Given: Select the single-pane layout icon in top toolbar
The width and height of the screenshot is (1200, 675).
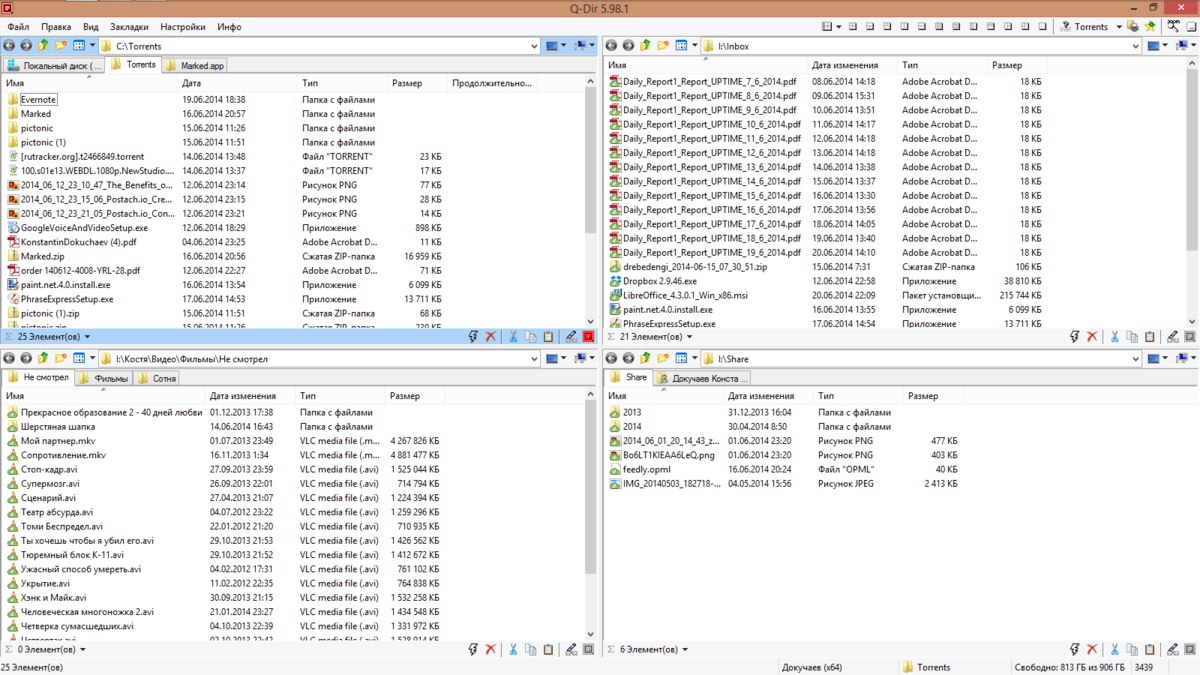Looking at the screenshot, I should click(1043, 26).
